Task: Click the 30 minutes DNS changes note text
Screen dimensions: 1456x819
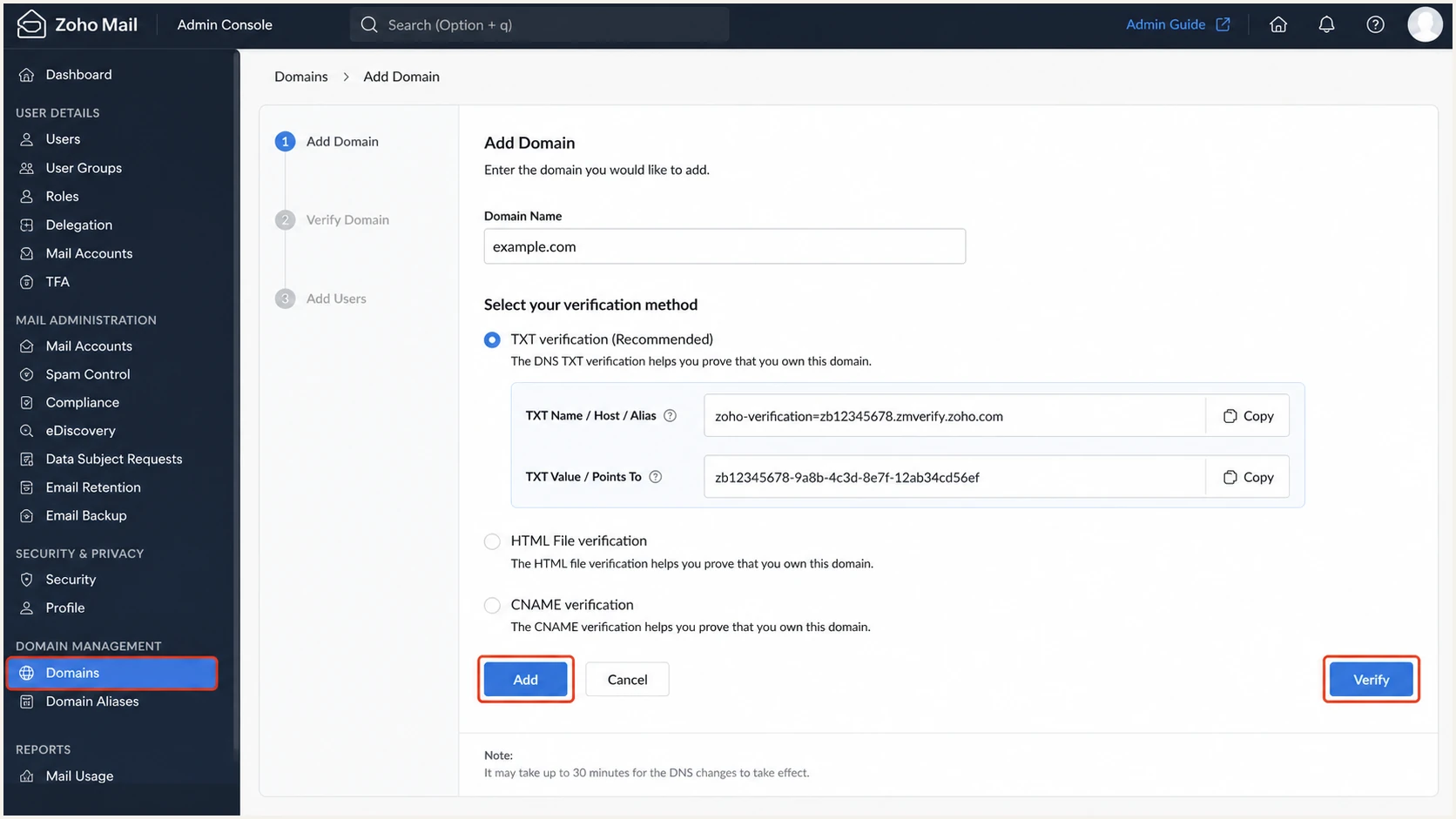Action: pyautogui.click(x=647, y=773)
